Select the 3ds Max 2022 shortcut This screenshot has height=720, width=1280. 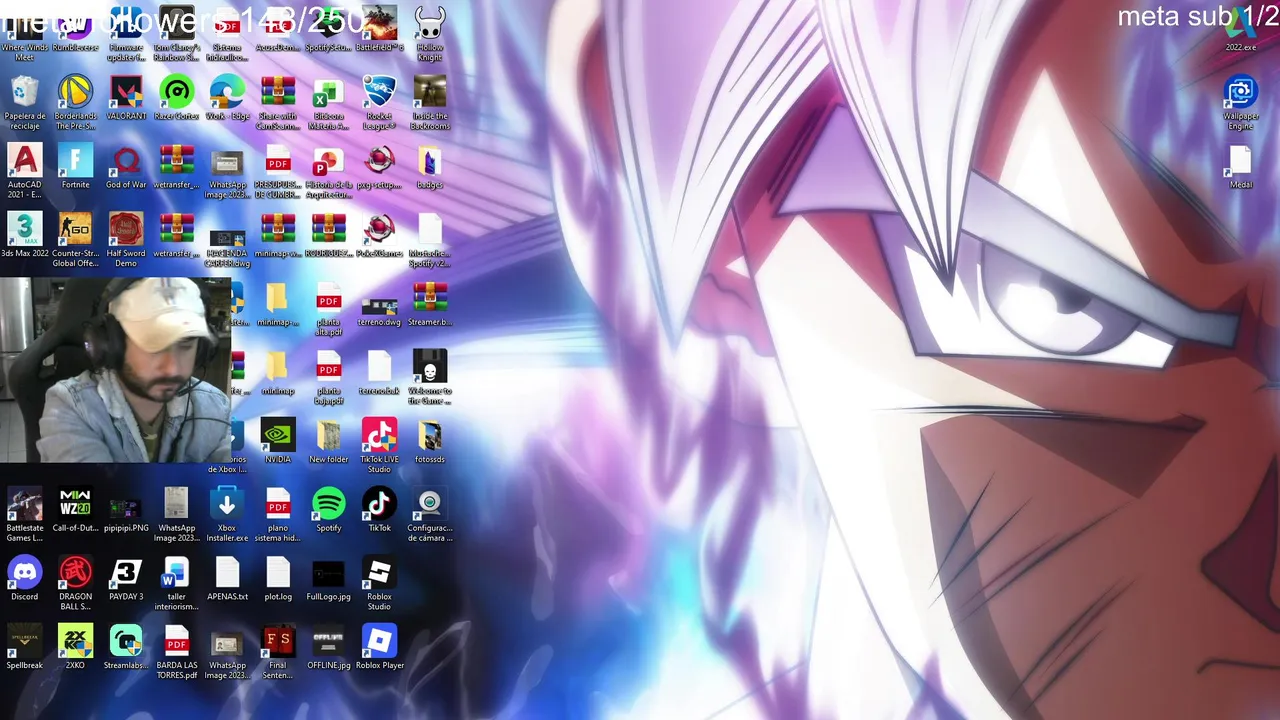(25, 235)
